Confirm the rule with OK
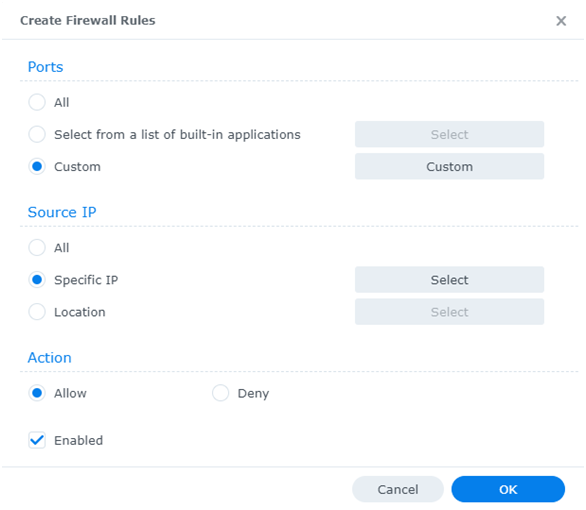This screenshot has height=510, width=586. point(508,489)
